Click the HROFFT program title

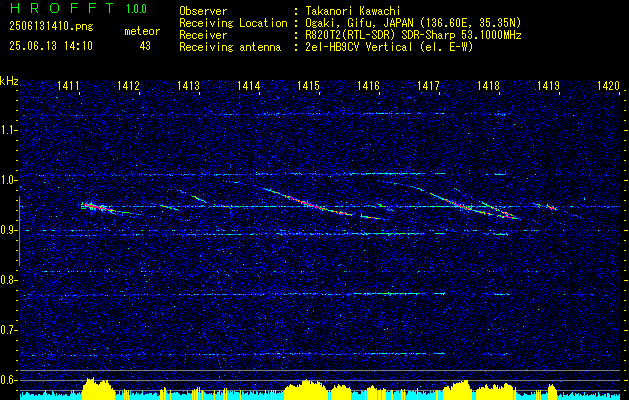62,8
